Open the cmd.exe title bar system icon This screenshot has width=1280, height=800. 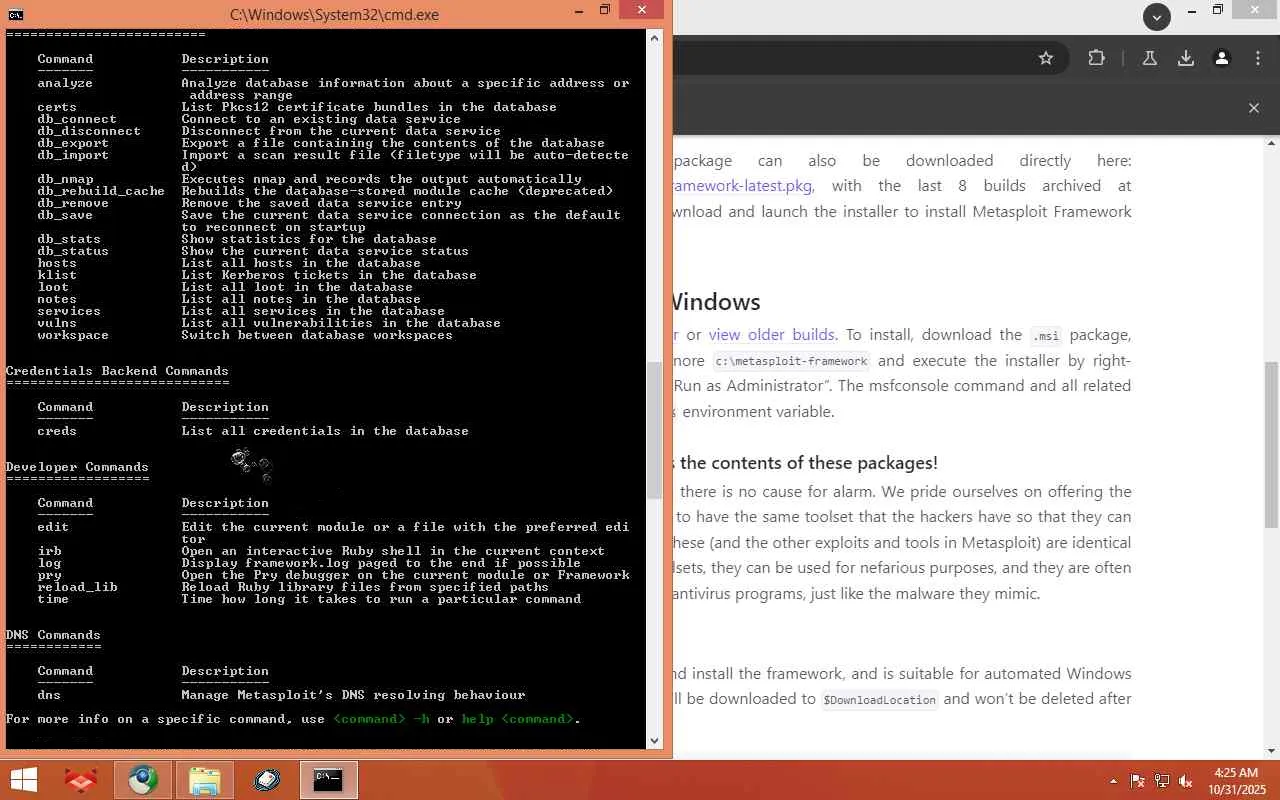click(15, 14)
